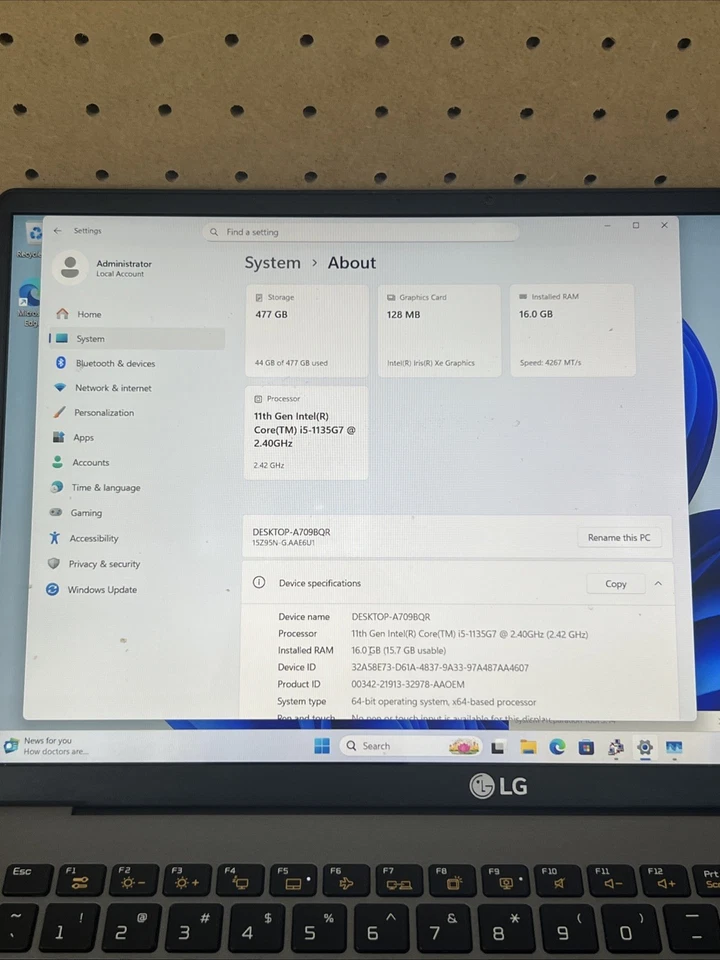Click the Accounts person icon
The width and height of the screenshot is (720, 960).
tap(58, 462)
